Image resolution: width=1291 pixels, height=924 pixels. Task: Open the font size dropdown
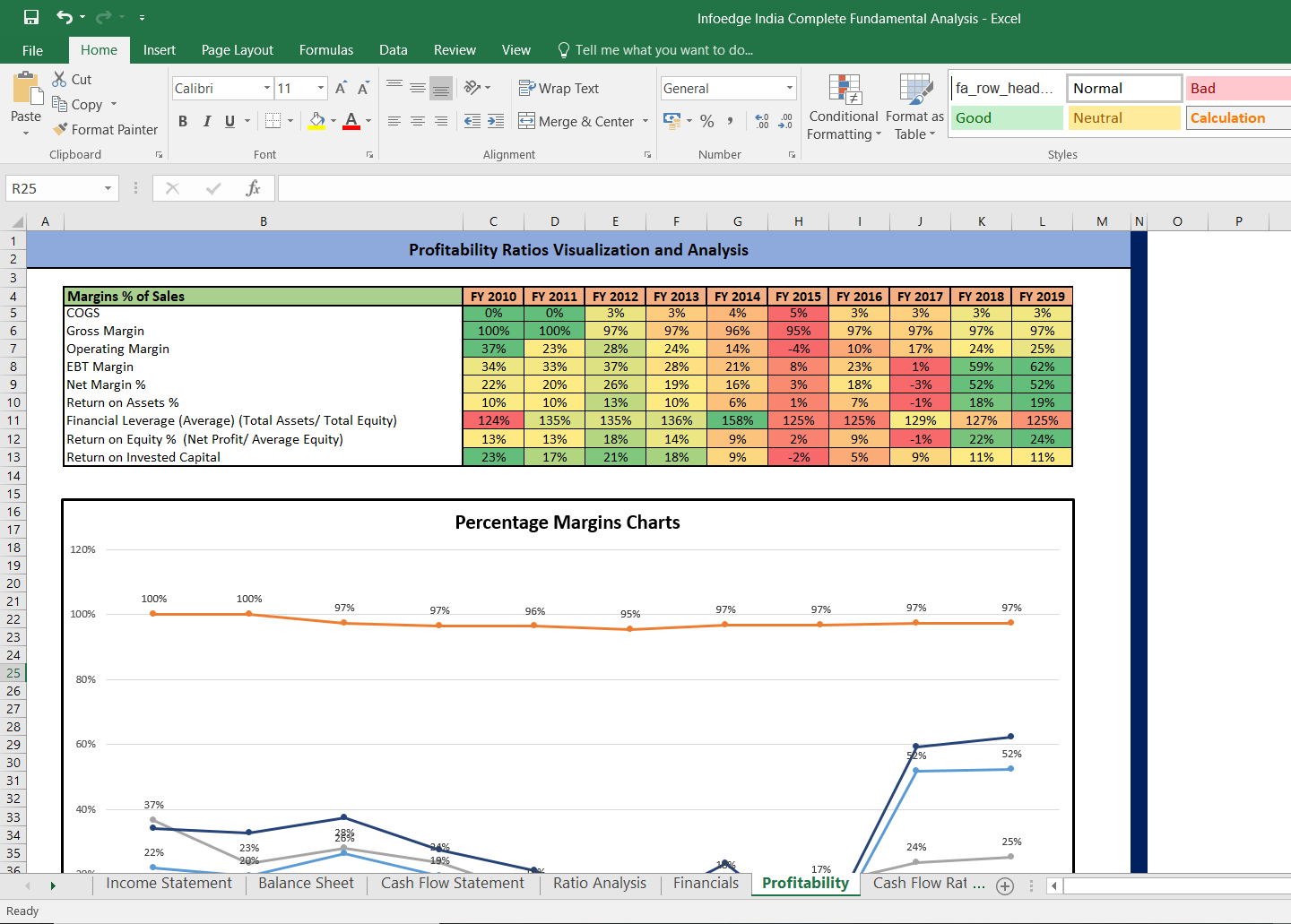[321, 88]
